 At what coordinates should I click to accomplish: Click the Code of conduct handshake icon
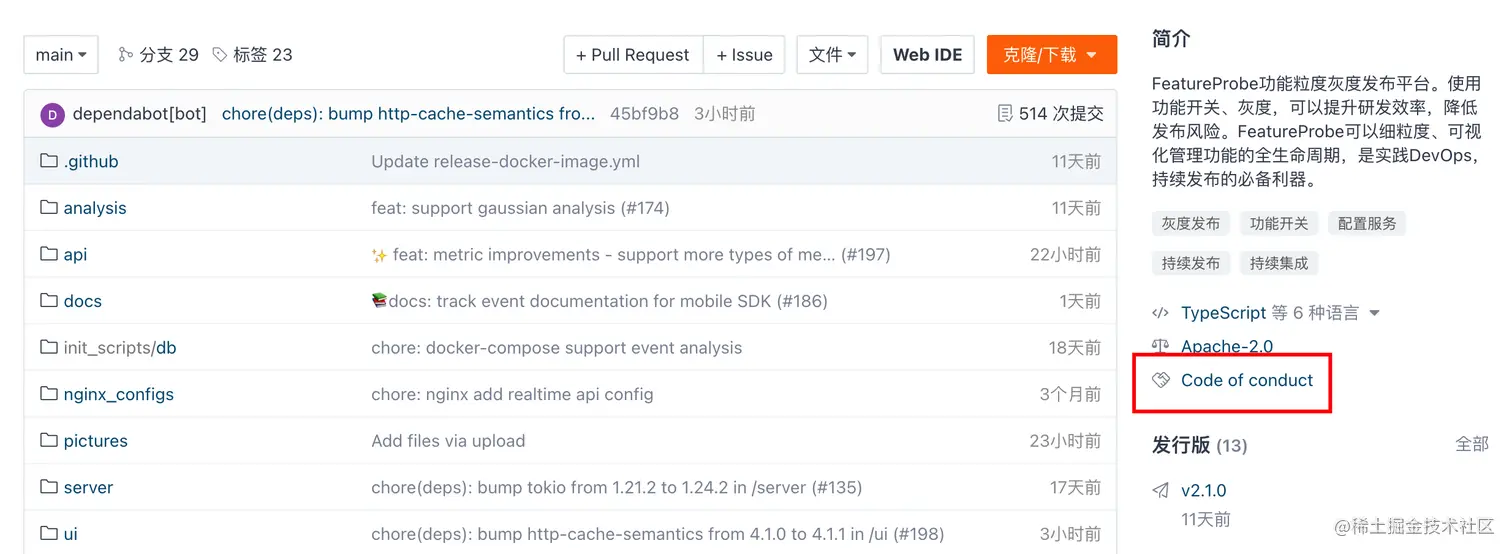point(1161,380)
